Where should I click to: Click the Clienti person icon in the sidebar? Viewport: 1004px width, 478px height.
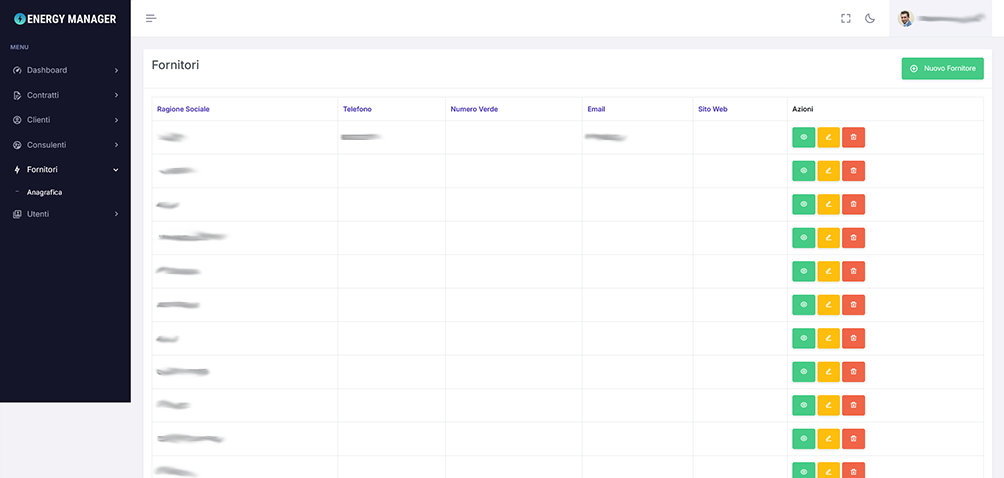17,120
